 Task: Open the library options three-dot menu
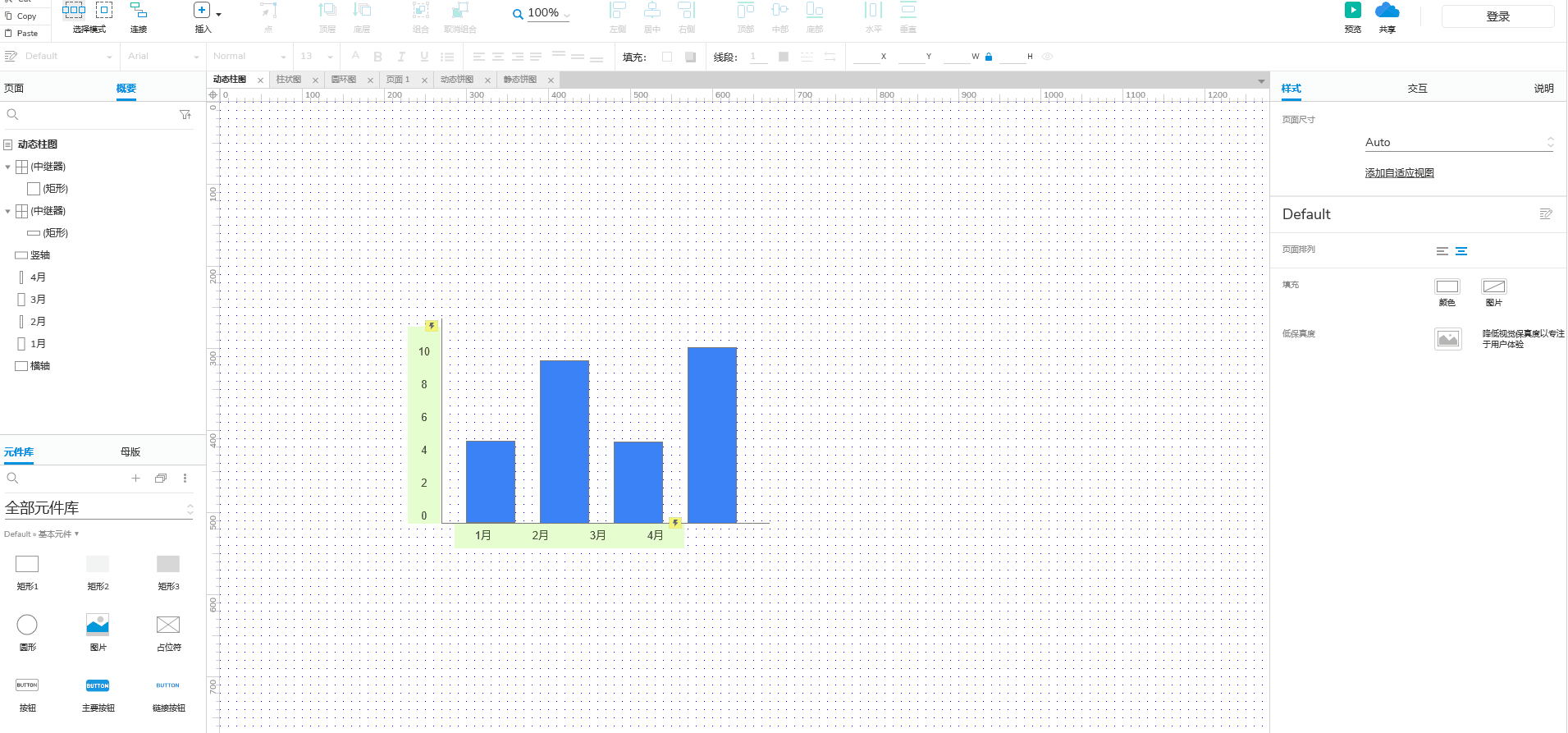tap(185, 479)
